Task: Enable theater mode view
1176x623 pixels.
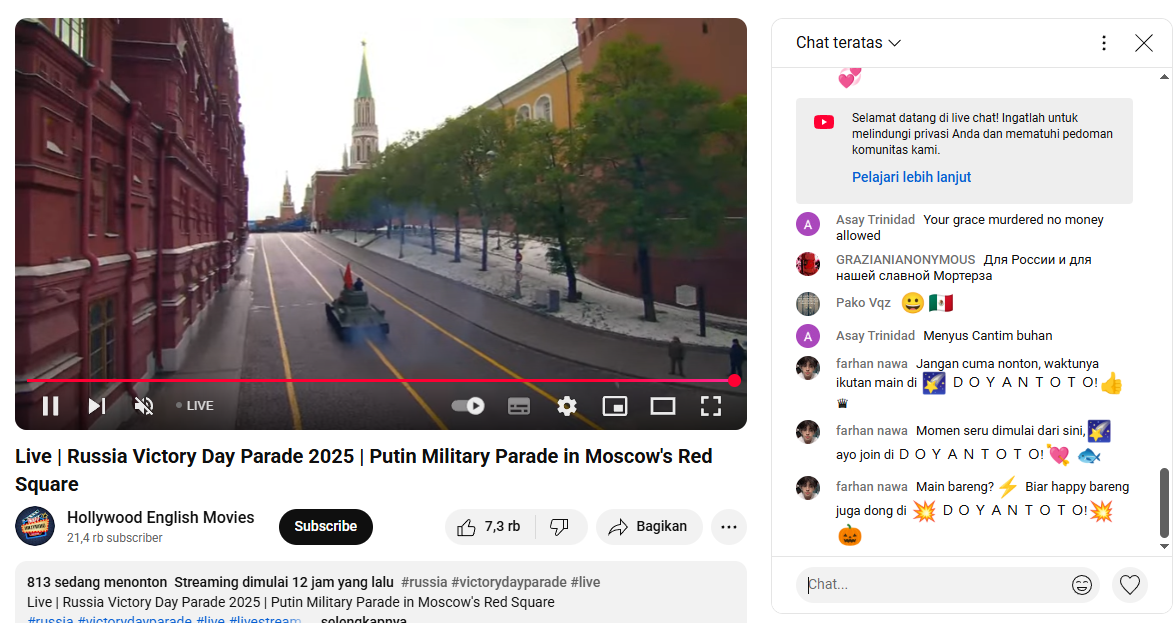Action: point(663,406)
